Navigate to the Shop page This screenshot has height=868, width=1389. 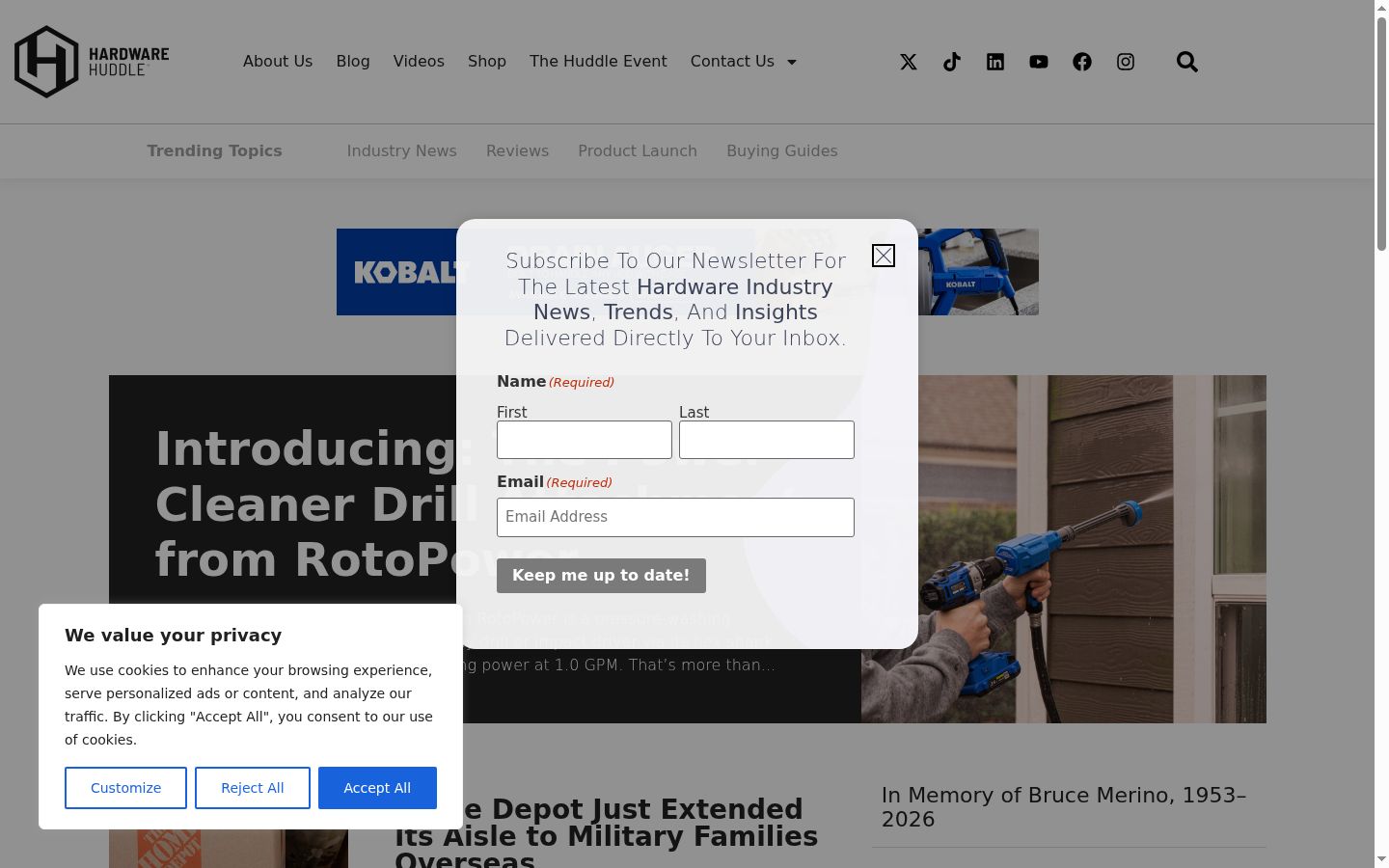click(487, 61)
